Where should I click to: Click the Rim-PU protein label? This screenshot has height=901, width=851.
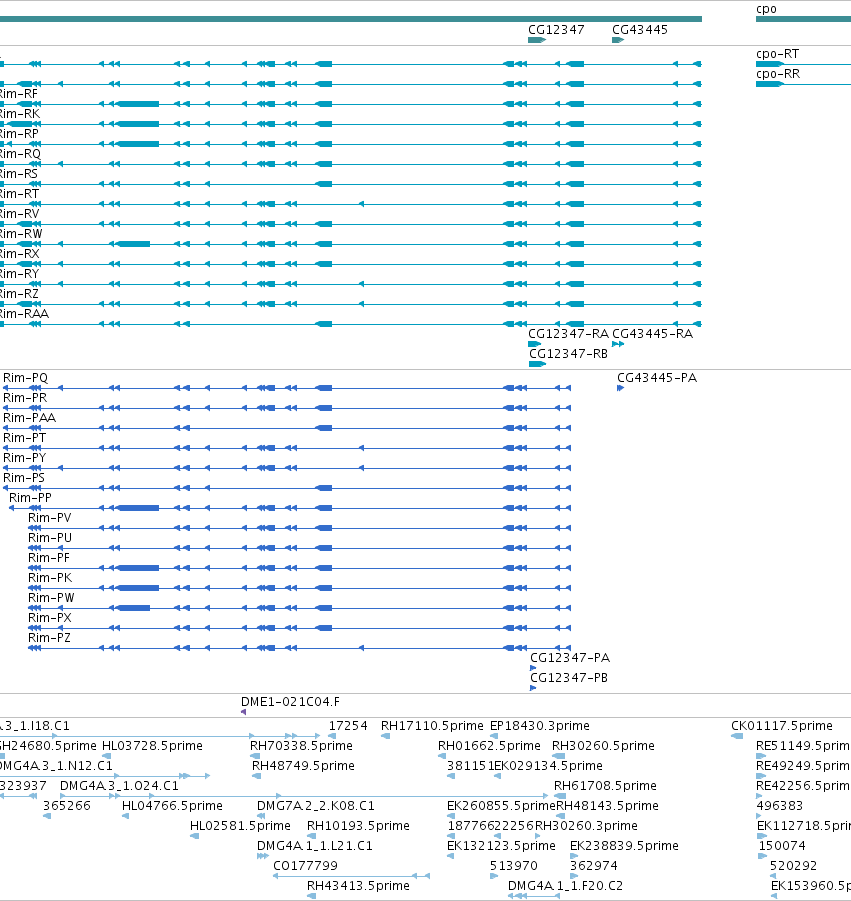click(50, 538)
